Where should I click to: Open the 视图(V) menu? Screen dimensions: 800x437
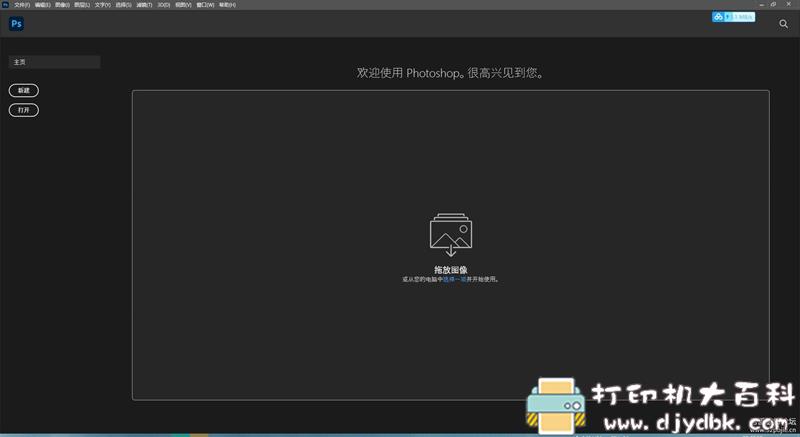tap(183, 5)
